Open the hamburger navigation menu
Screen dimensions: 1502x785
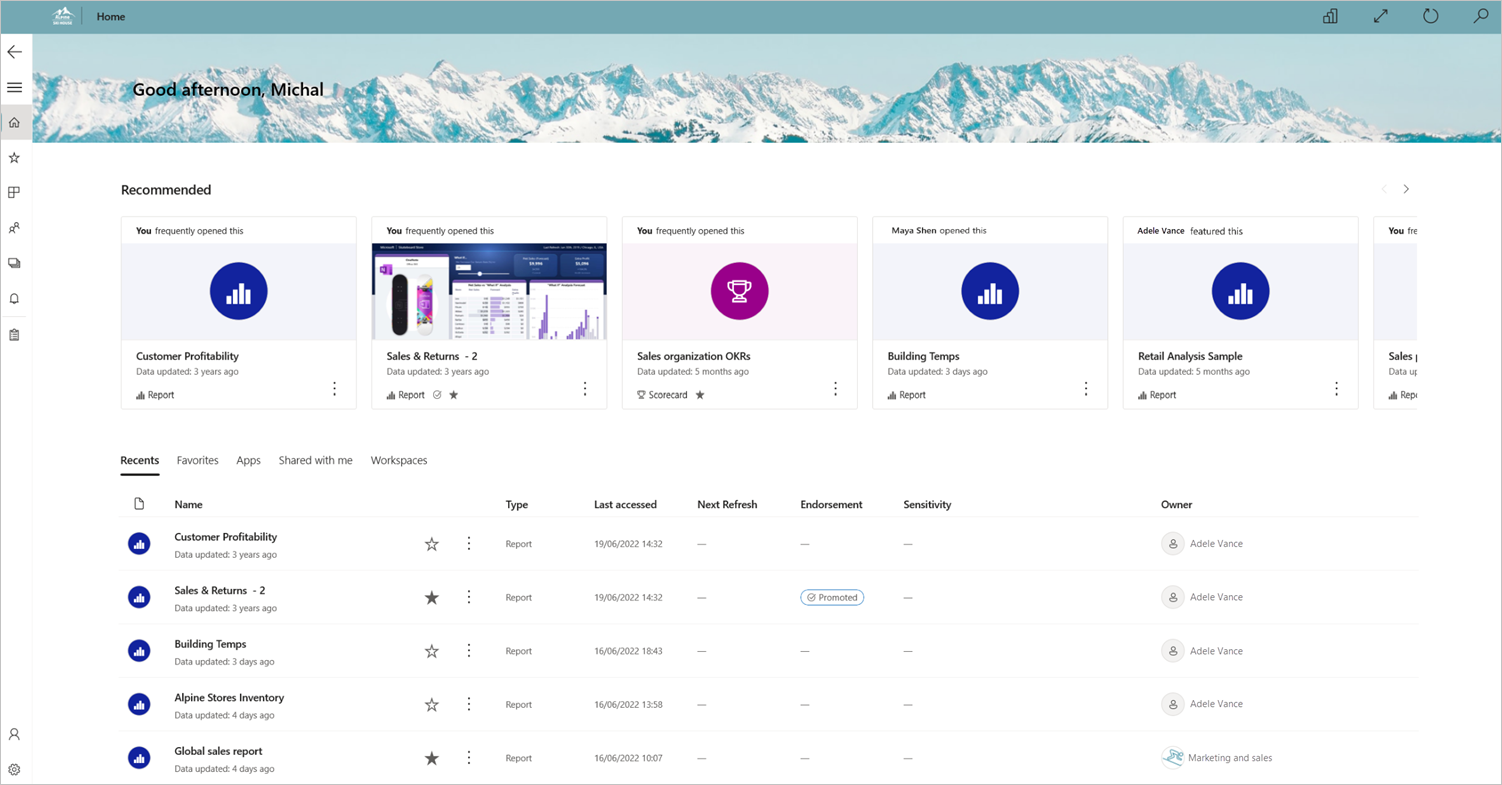tap(14, 88)
